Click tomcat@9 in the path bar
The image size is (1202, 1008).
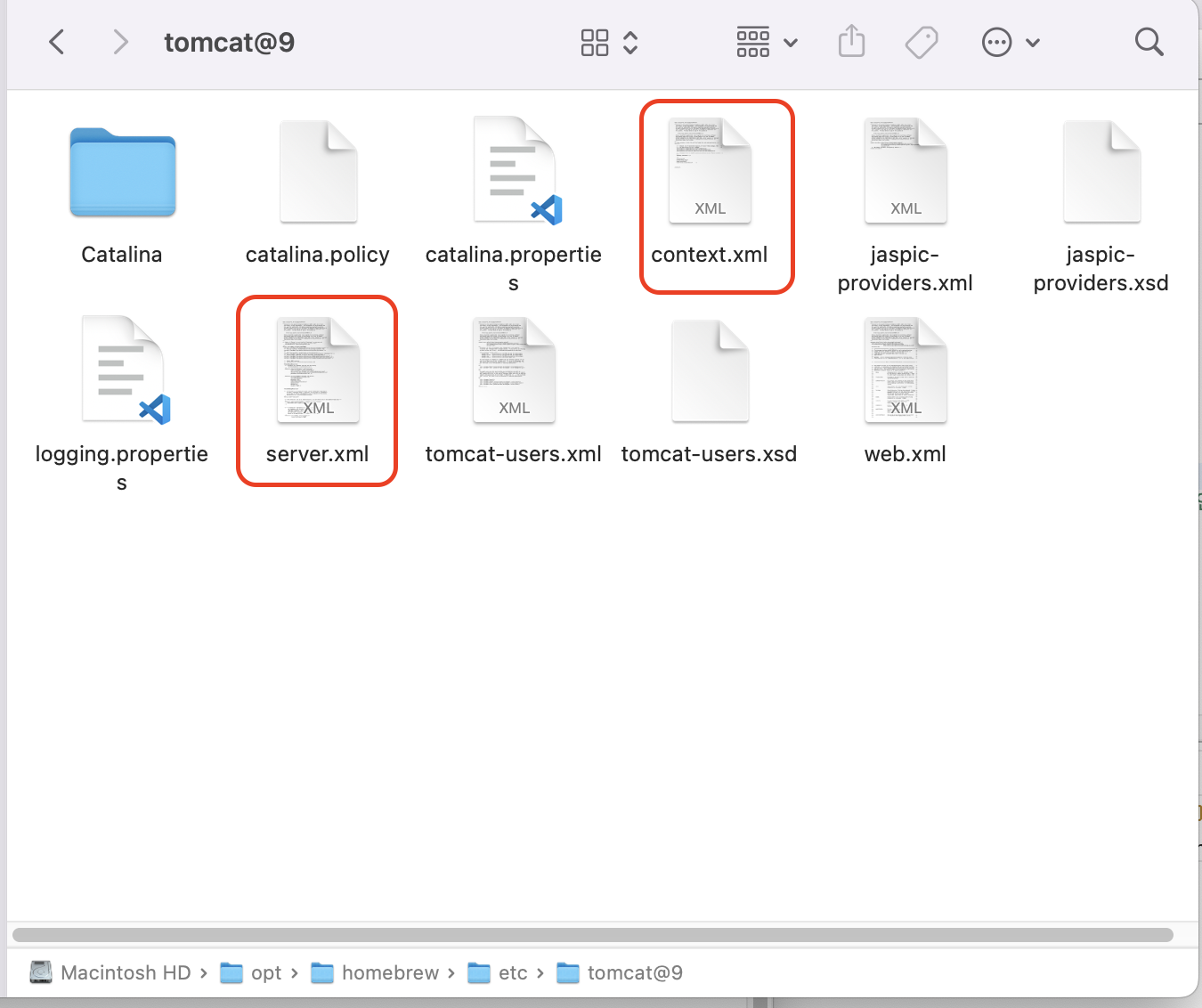tap(620, 972)
